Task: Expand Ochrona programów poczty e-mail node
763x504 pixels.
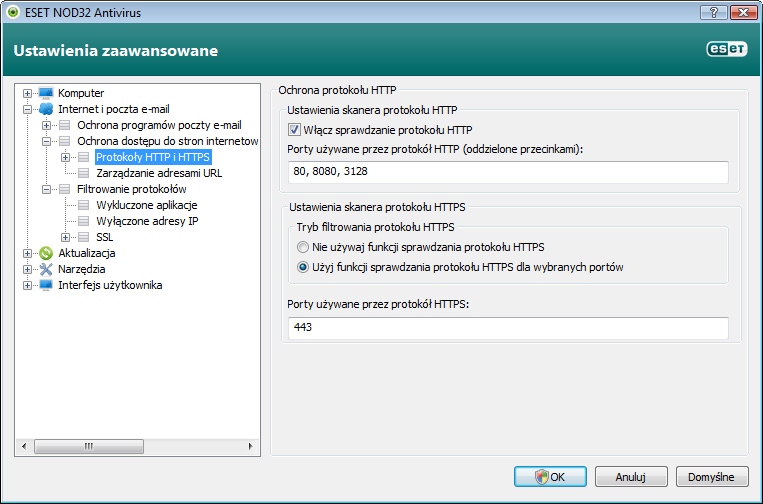Action: (x=46, y=125)
